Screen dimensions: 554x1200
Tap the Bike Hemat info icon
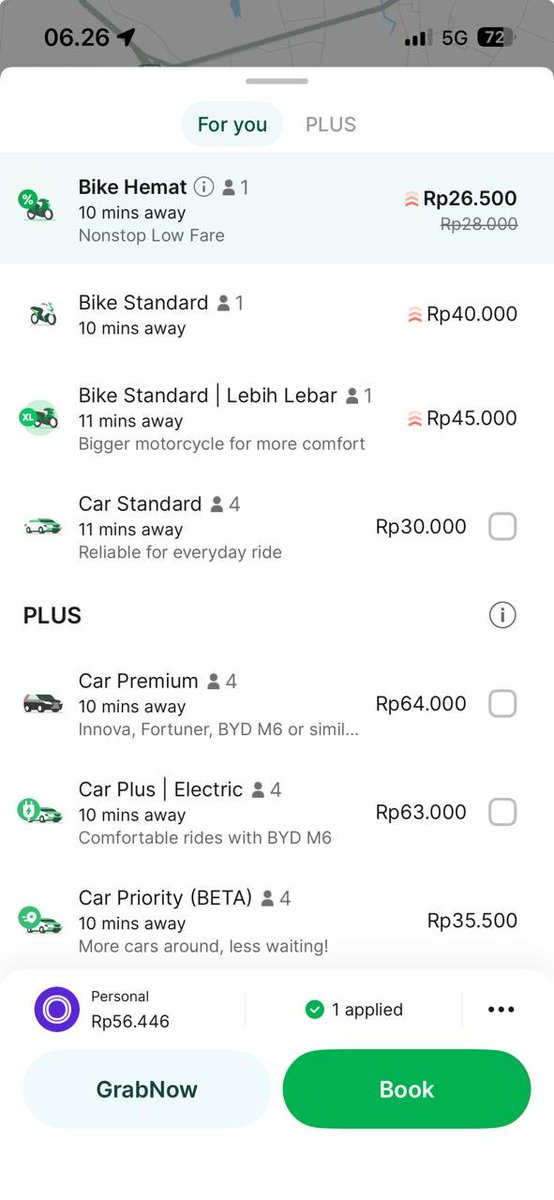pos(204,187)
